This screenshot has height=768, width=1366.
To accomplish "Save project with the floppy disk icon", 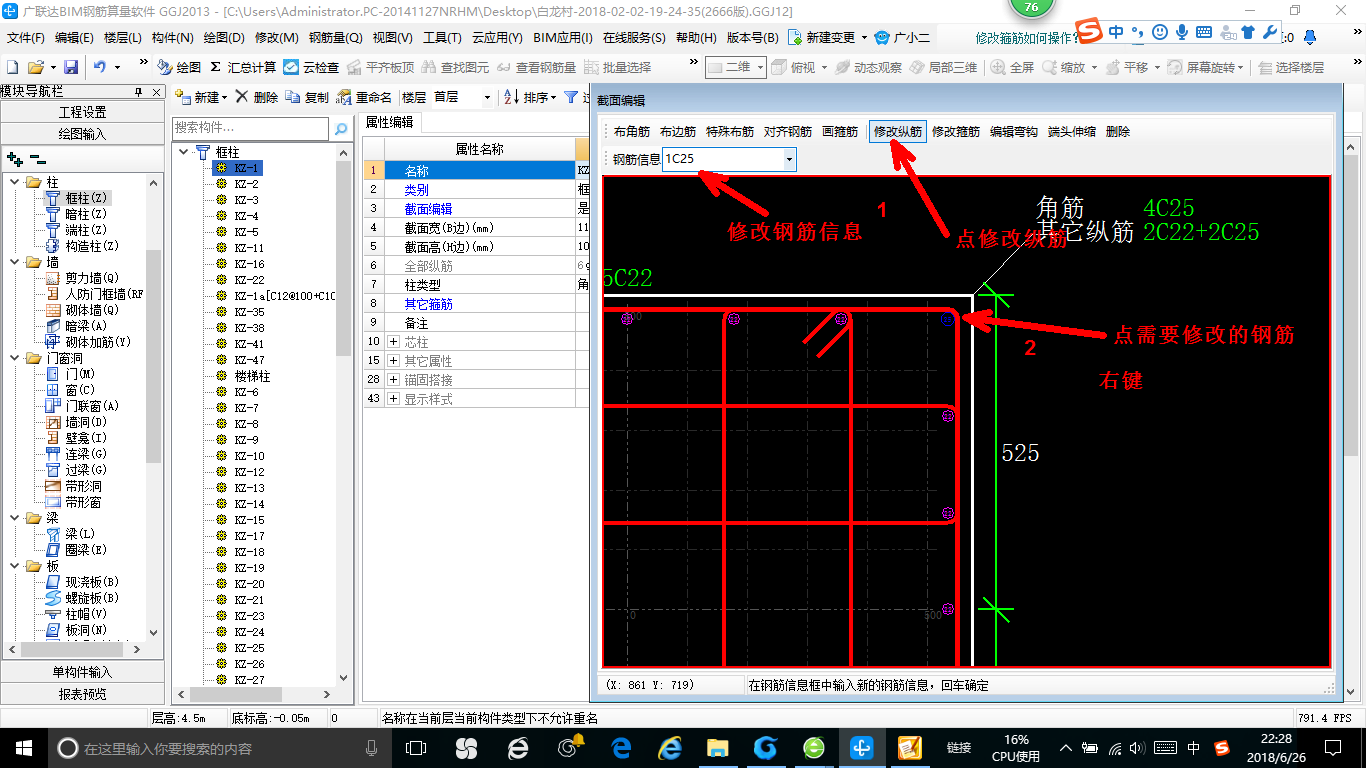I will pyautogui.click(x=71, y=67).
